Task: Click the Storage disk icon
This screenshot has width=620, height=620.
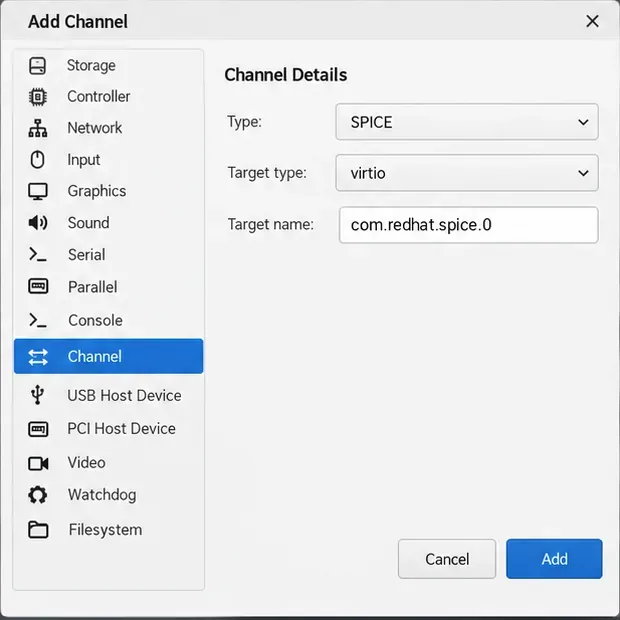Action: coord(38,66)
